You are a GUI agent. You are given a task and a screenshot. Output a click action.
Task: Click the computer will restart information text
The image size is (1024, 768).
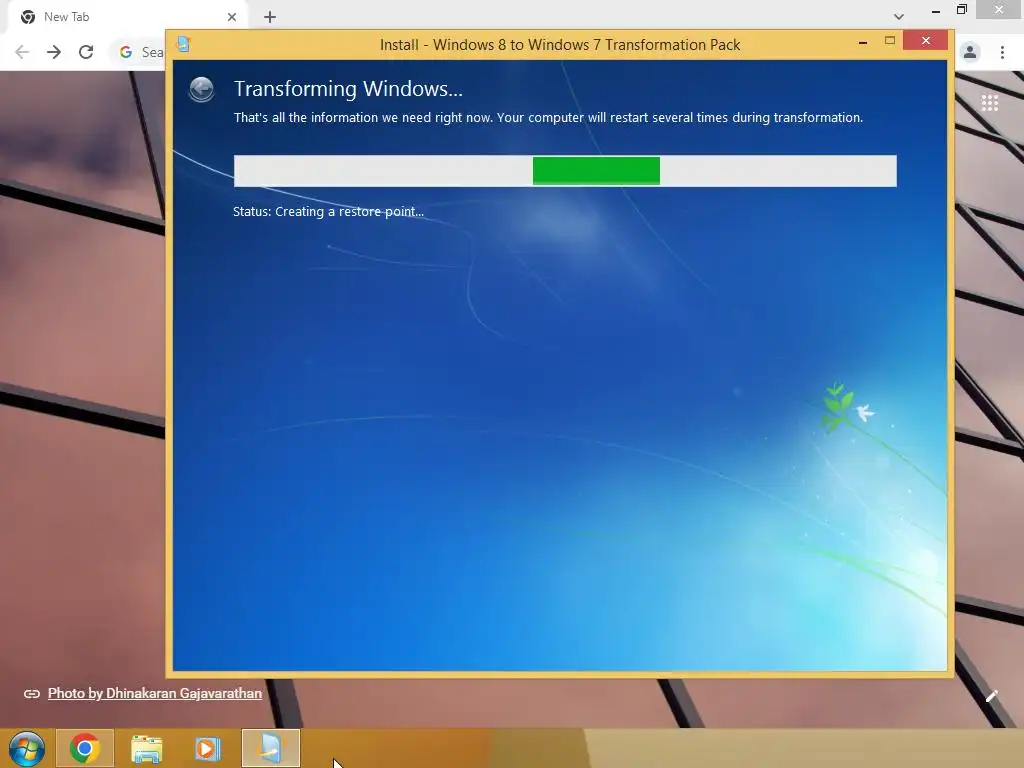548,118
